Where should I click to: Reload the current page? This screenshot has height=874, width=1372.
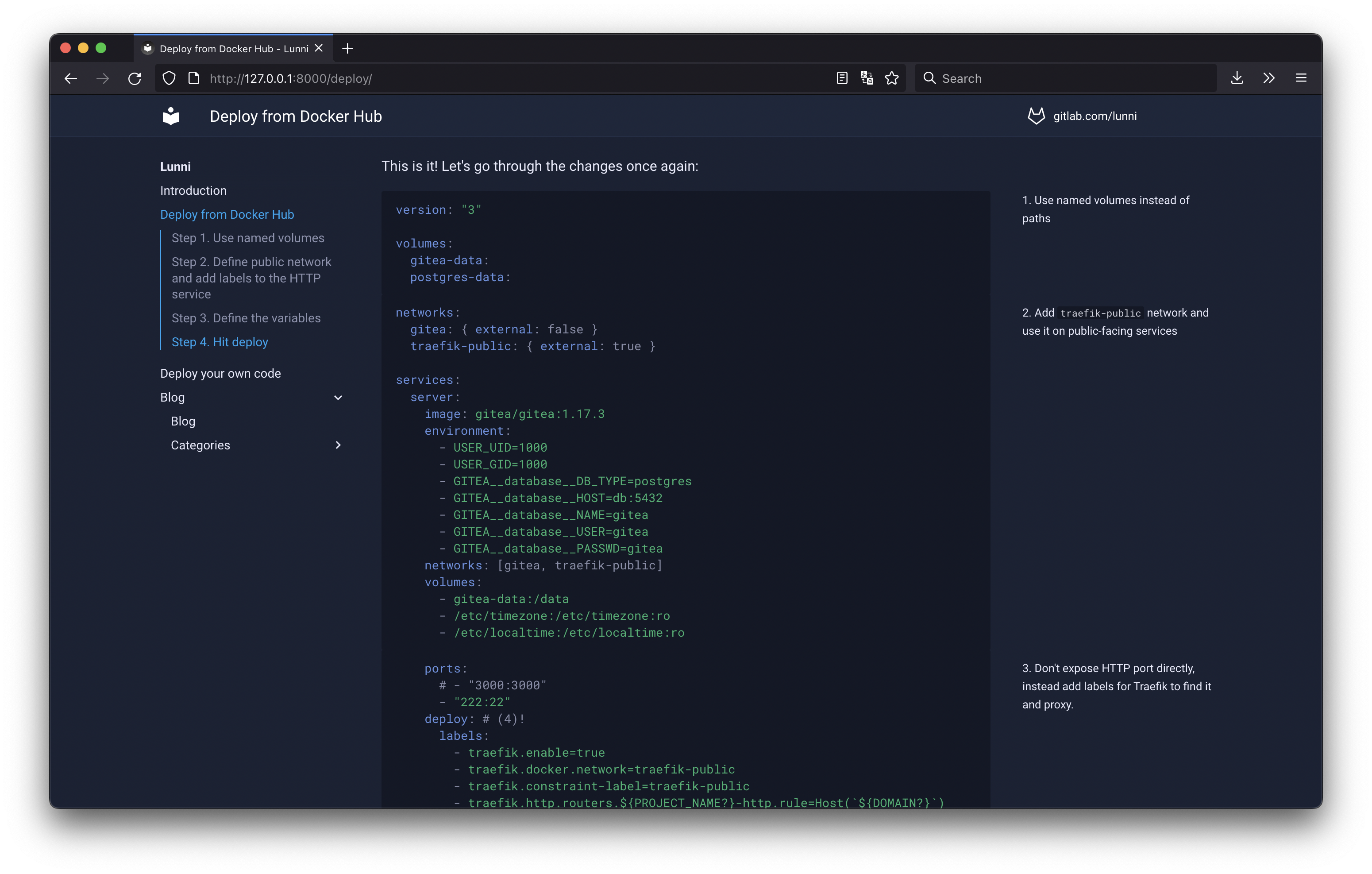click(135, 78)
